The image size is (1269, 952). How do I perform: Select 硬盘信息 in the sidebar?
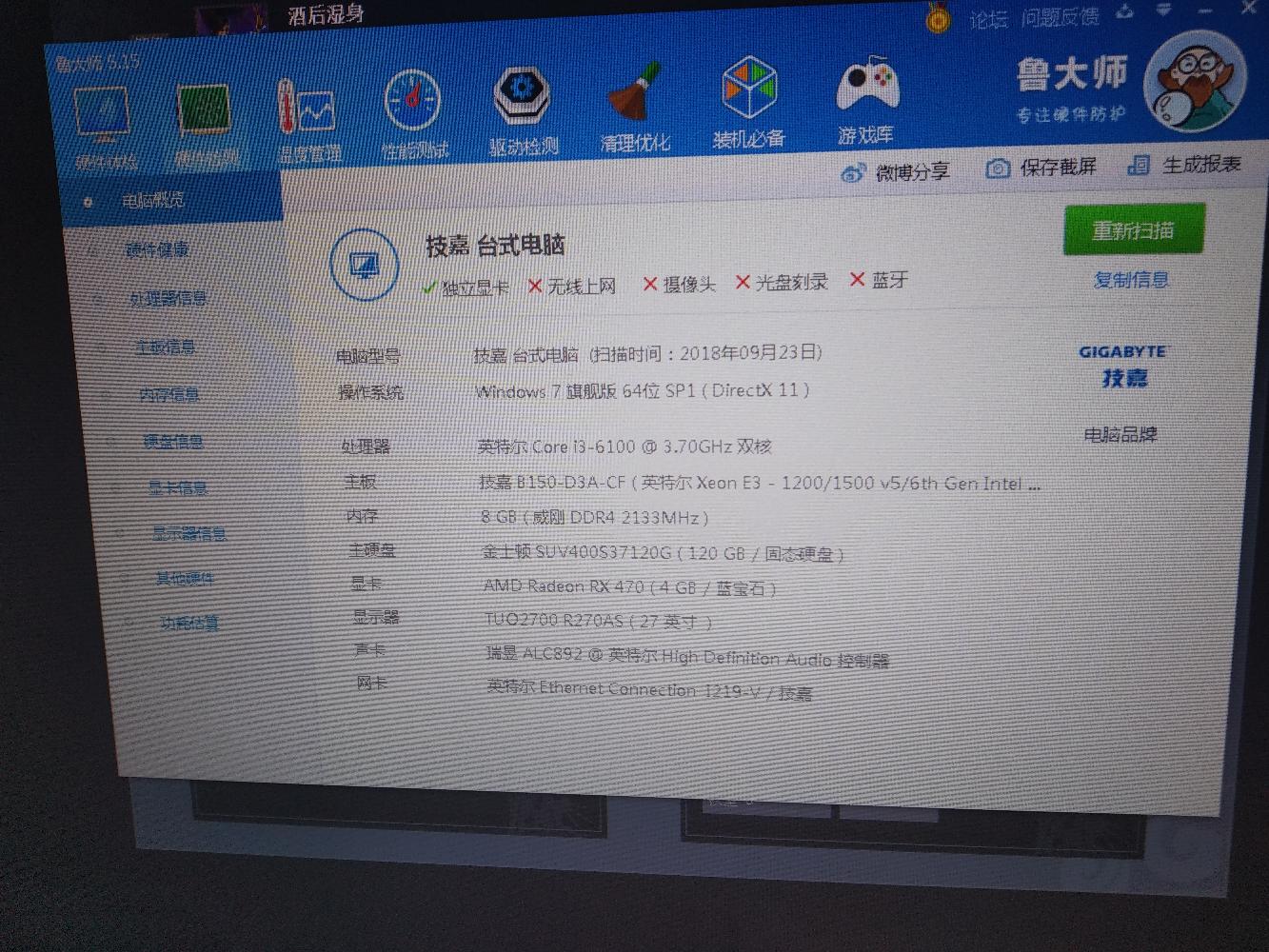coord(173,442)
